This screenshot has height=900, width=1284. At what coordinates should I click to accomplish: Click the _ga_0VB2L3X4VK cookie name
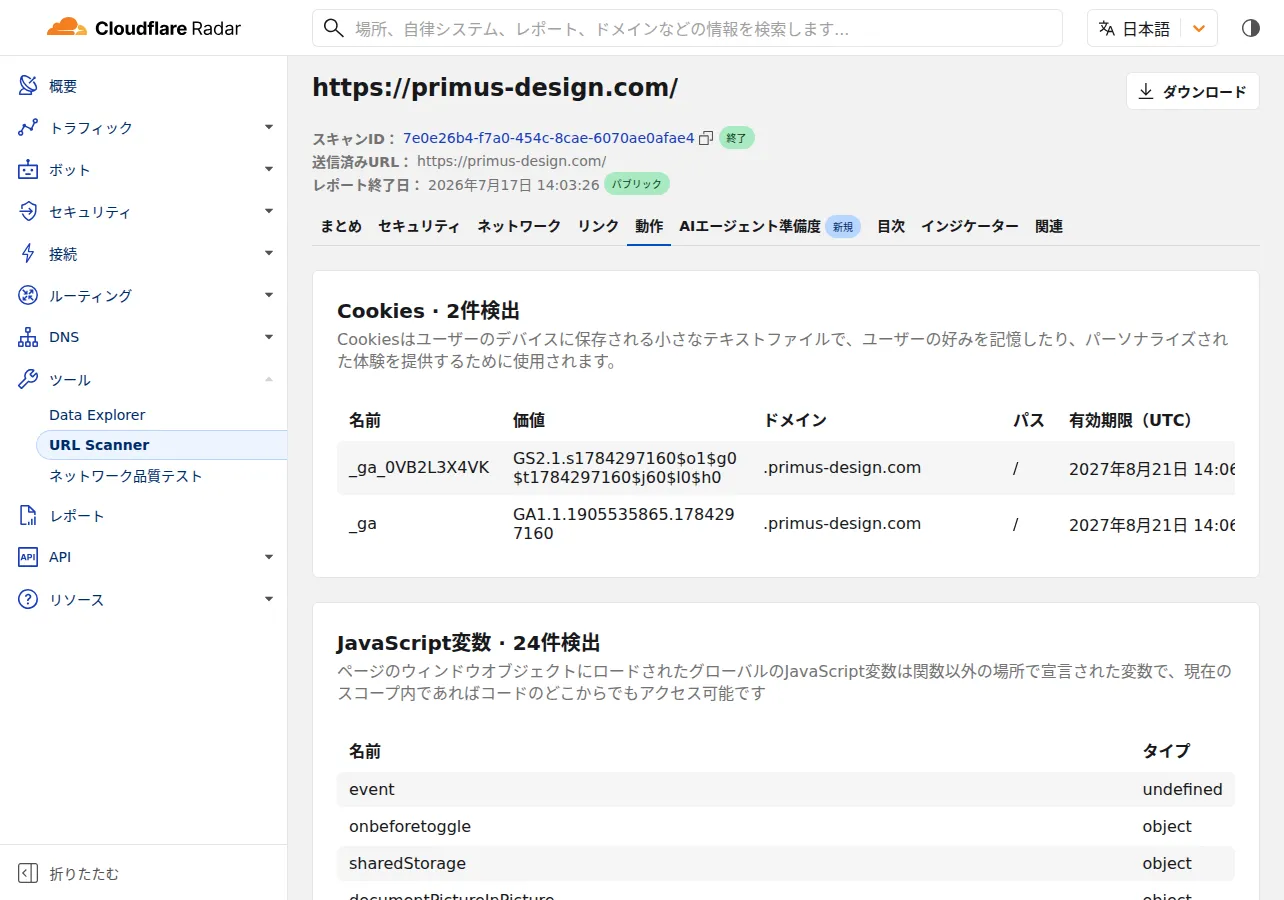tap(419, 468)
